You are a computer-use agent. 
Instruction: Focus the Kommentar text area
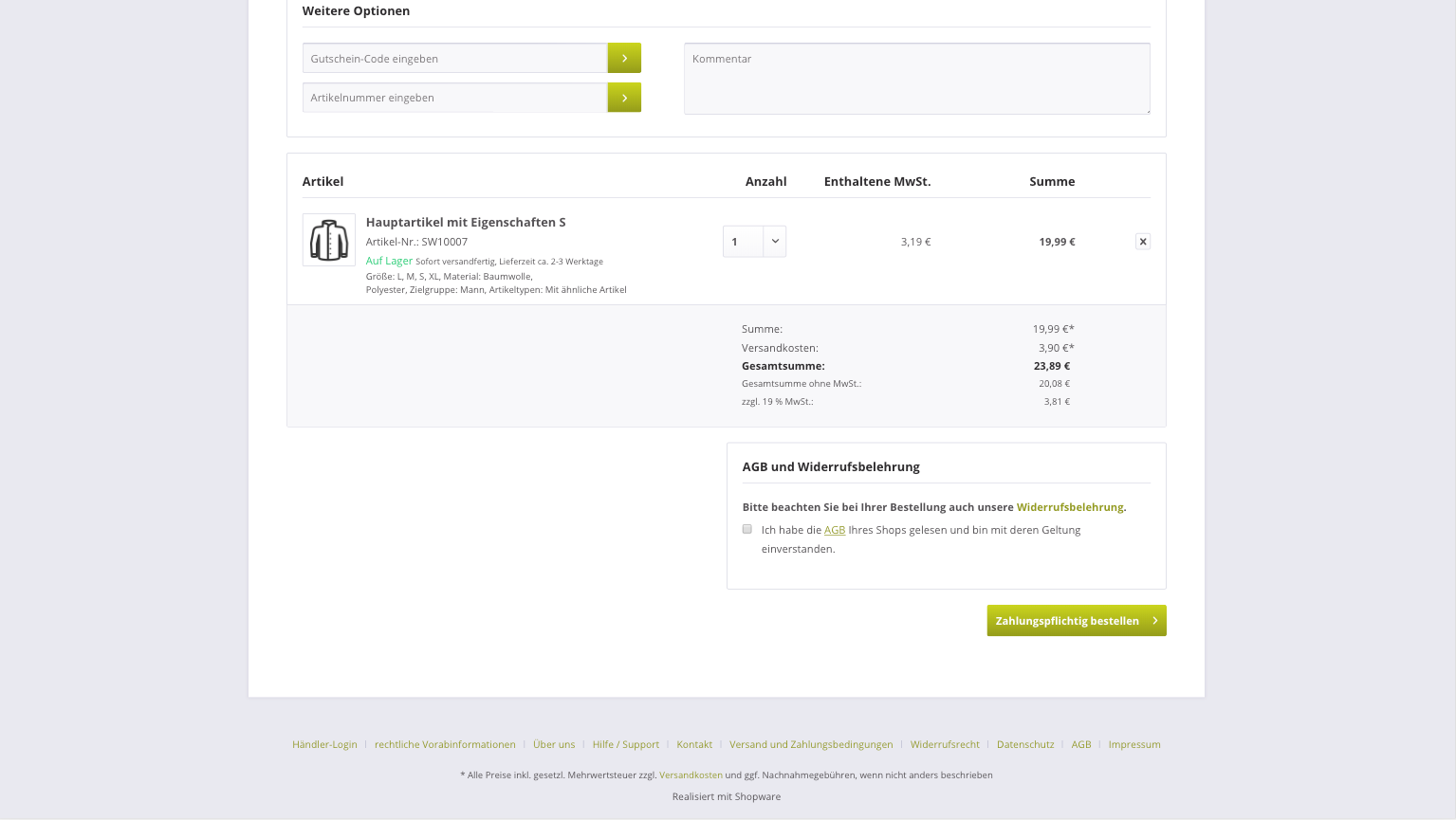coord(917,79)
